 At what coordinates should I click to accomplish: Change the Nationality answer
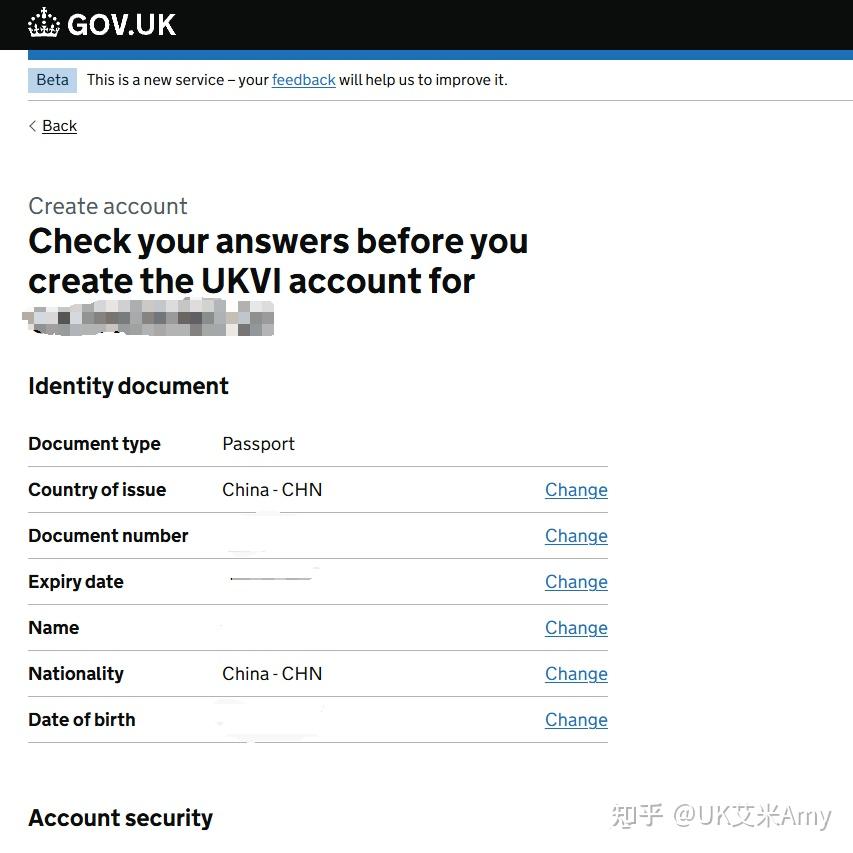pos(576,674)
